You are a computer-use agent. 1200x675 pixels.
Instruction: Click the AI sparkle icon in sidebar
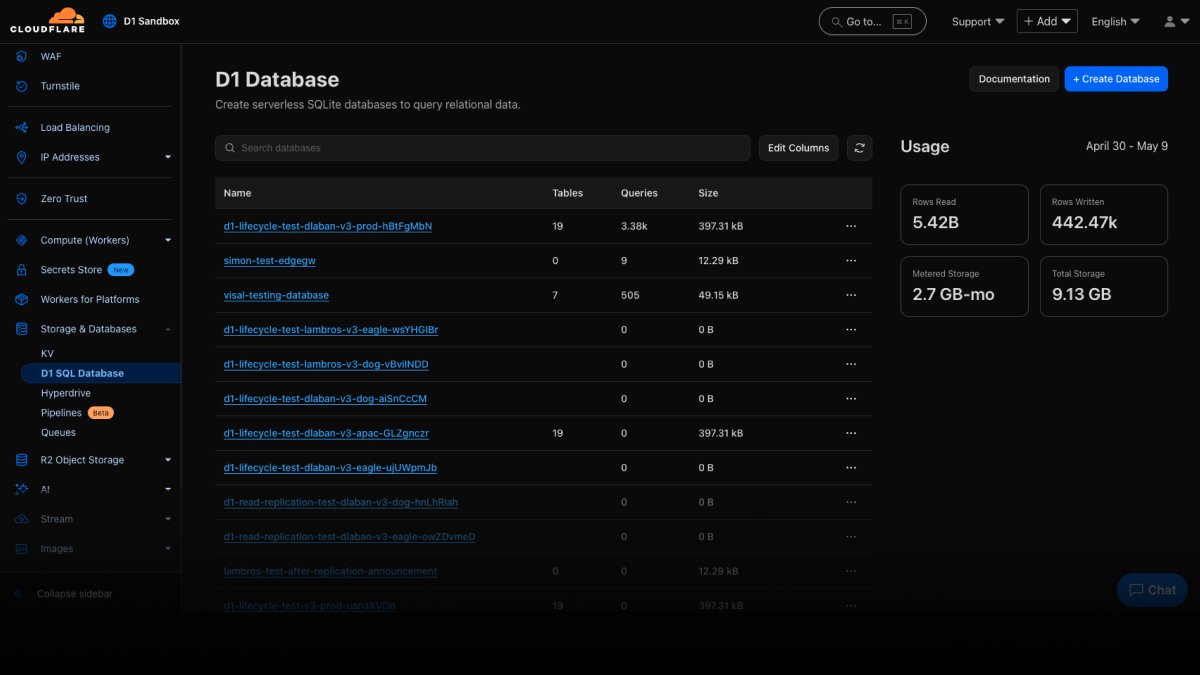[21, 490]
